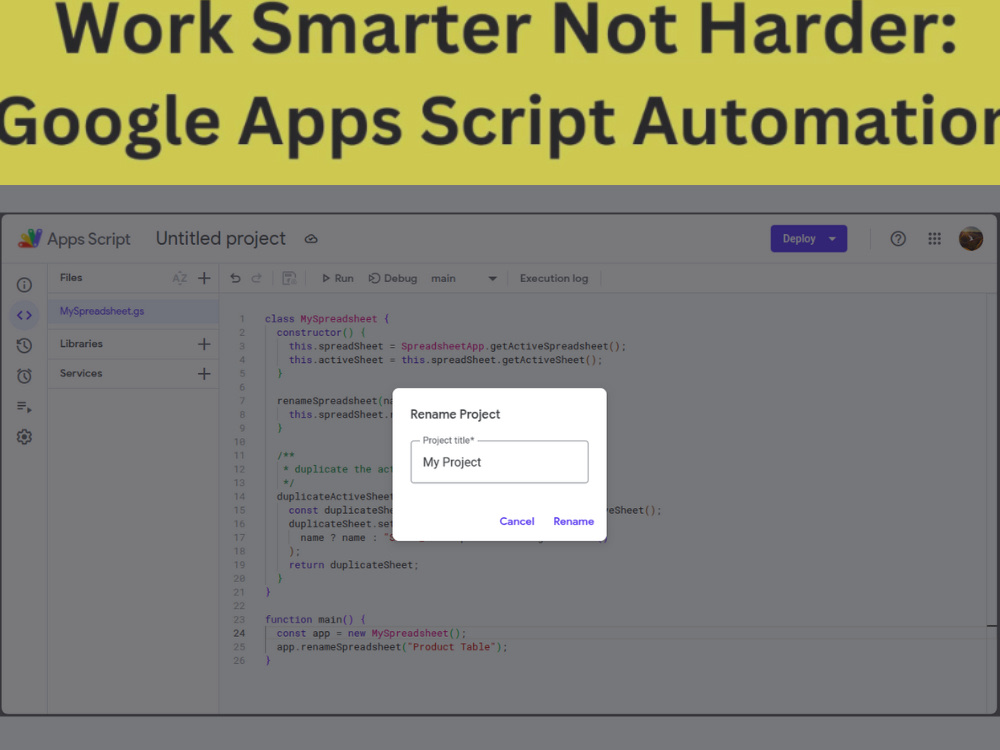This screenshot has height=750, width=1000.
Task: Click the Libraries section label
Action: pyautogui.click(x=81, y=344)
